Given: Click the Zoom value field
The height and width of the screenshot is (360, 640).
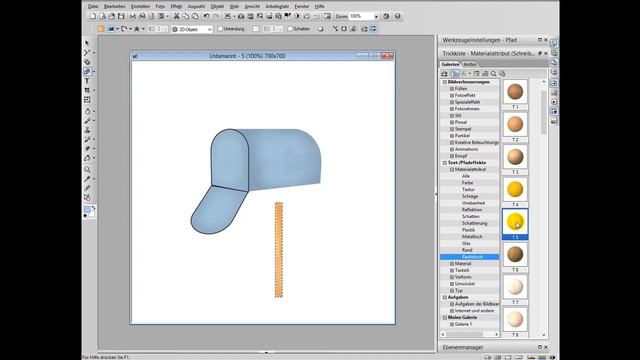Looking at the screenshot, I should point(361,16).
